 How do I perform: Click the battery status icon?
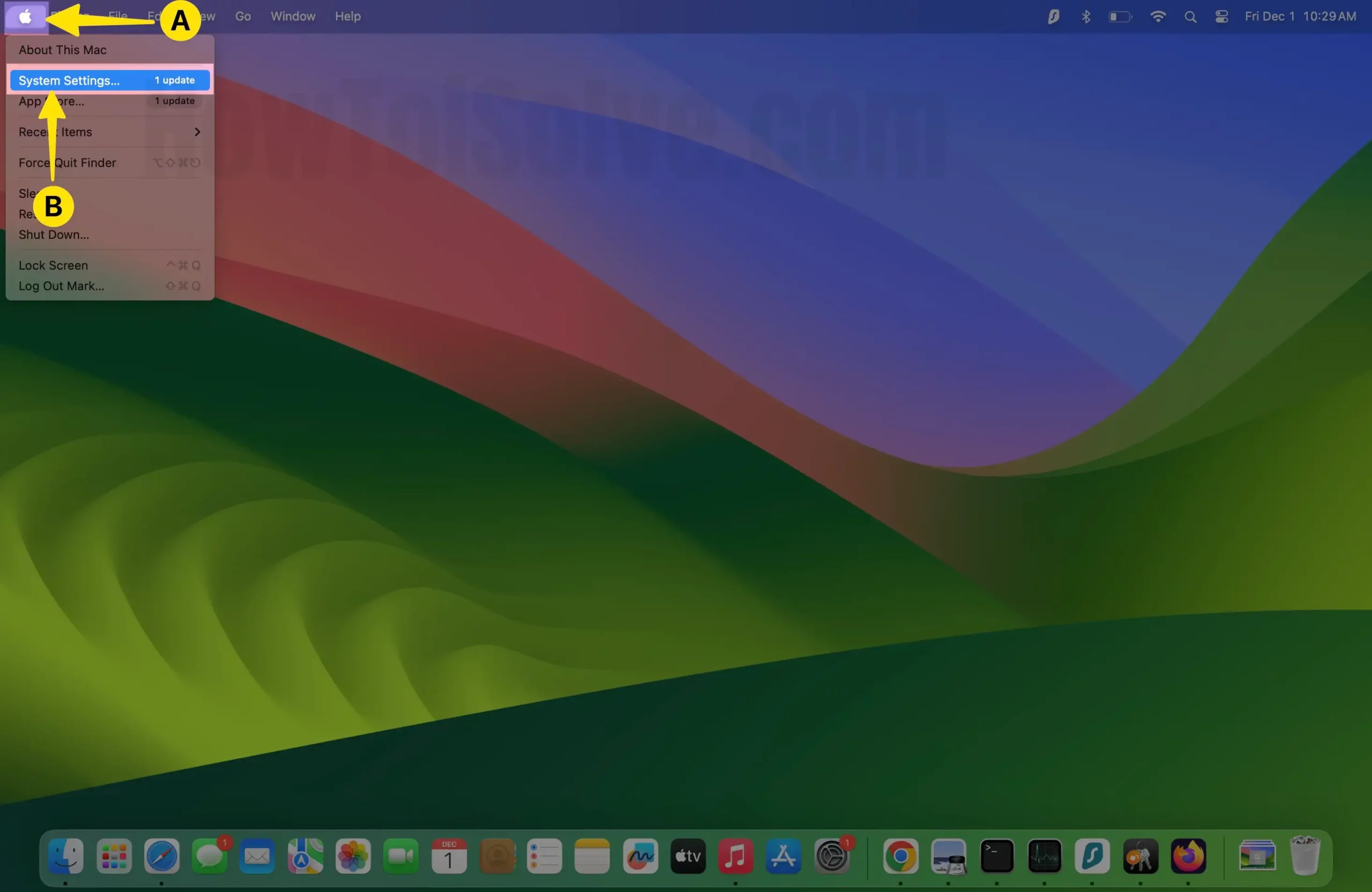[1120, 17]
